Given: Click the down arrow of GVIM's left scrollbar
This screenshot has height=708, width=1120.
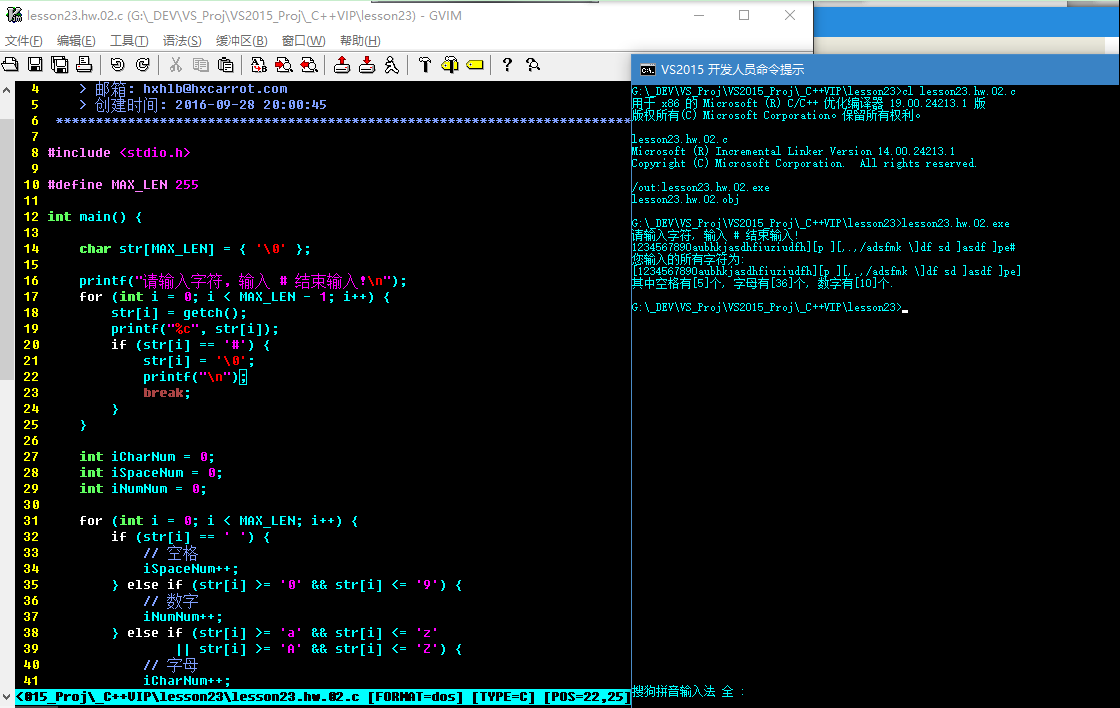Looking at the screenshot, I should point(7,697).
